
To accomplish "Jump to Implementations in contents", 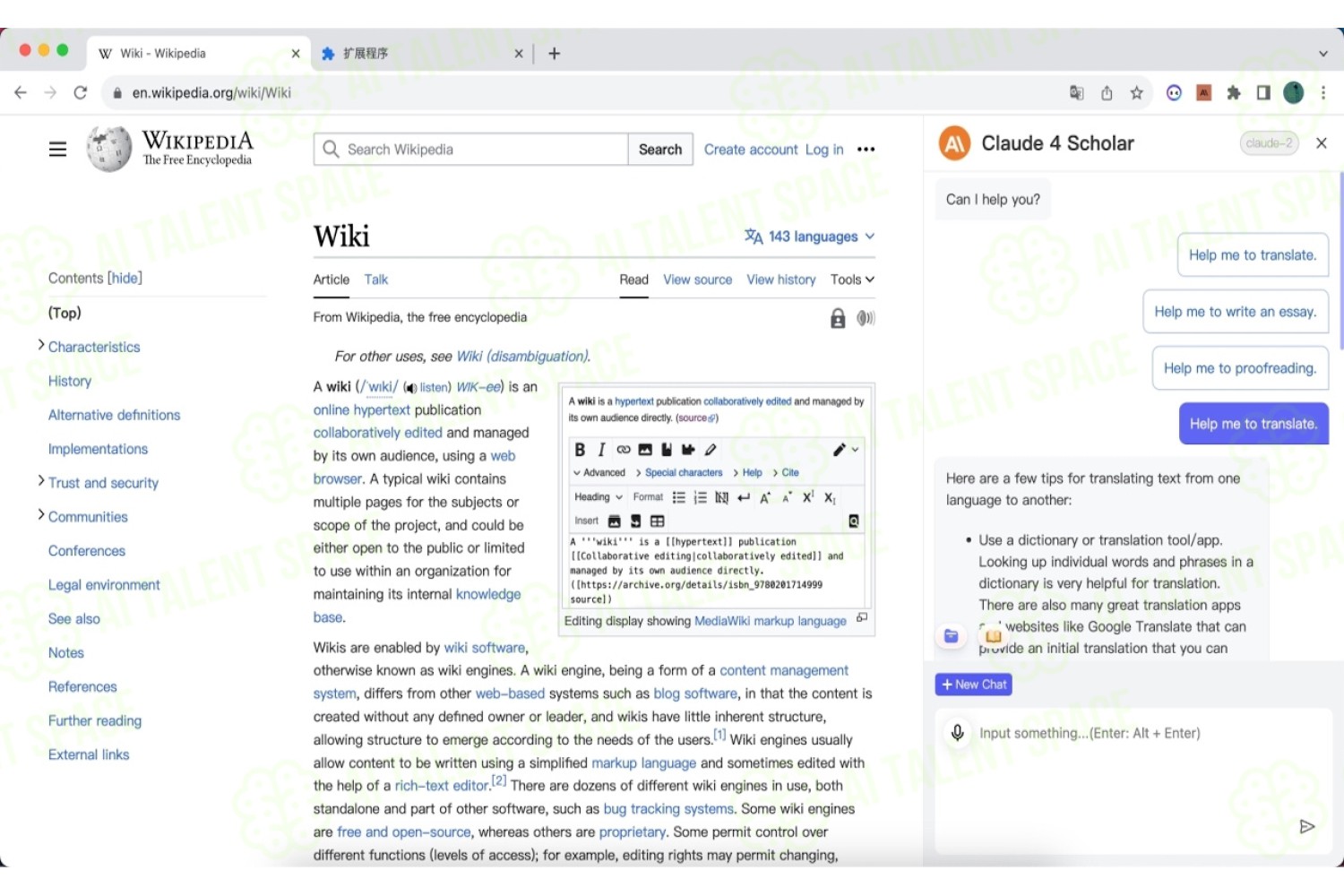I will [99, 449].
